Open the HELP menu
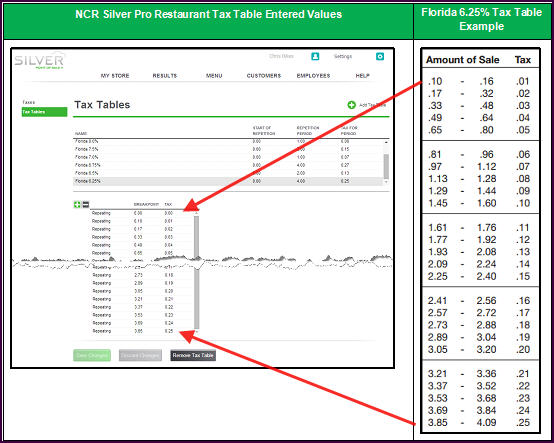This screenshot has width=554, height=443. pyautogui.click(x=363, y=76)
